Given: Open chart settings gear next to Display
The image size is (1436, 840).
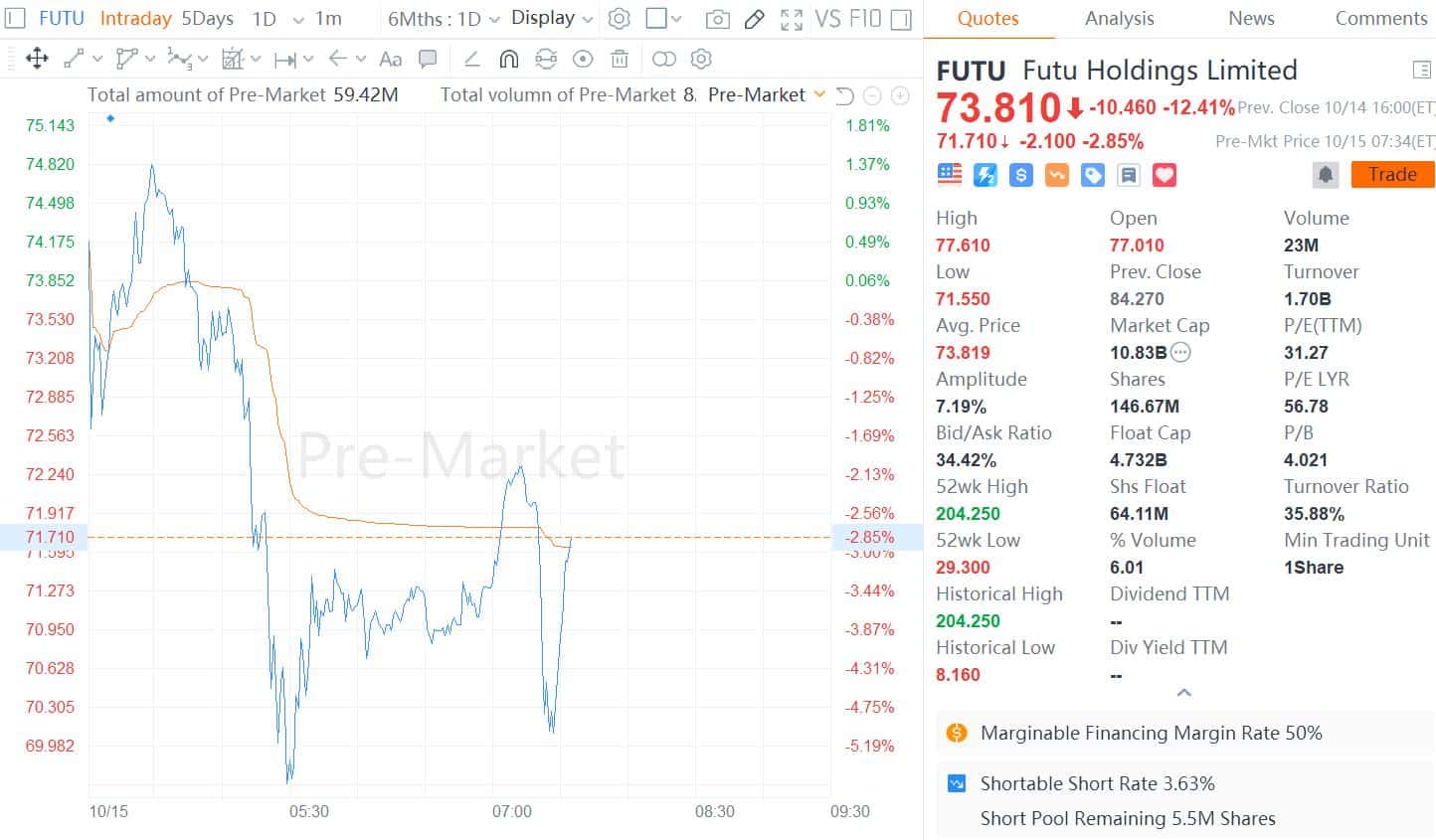Looking at the screenshot, I should pos(619,19).
